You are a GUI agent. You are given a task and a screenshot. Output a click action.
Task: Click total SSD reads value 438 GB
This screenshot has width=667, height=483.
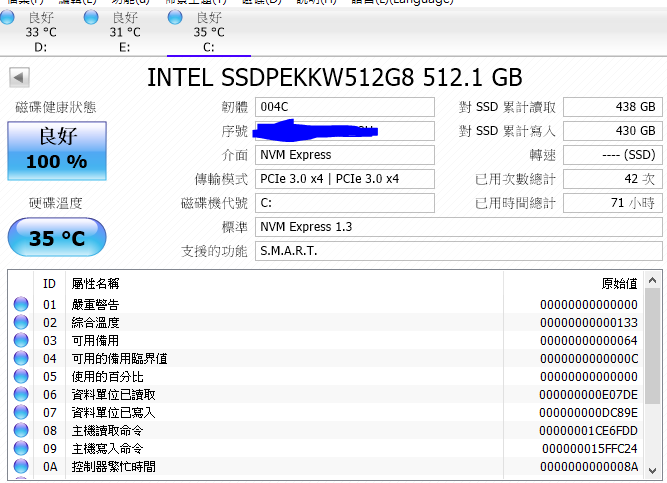[x=613, y=107]
